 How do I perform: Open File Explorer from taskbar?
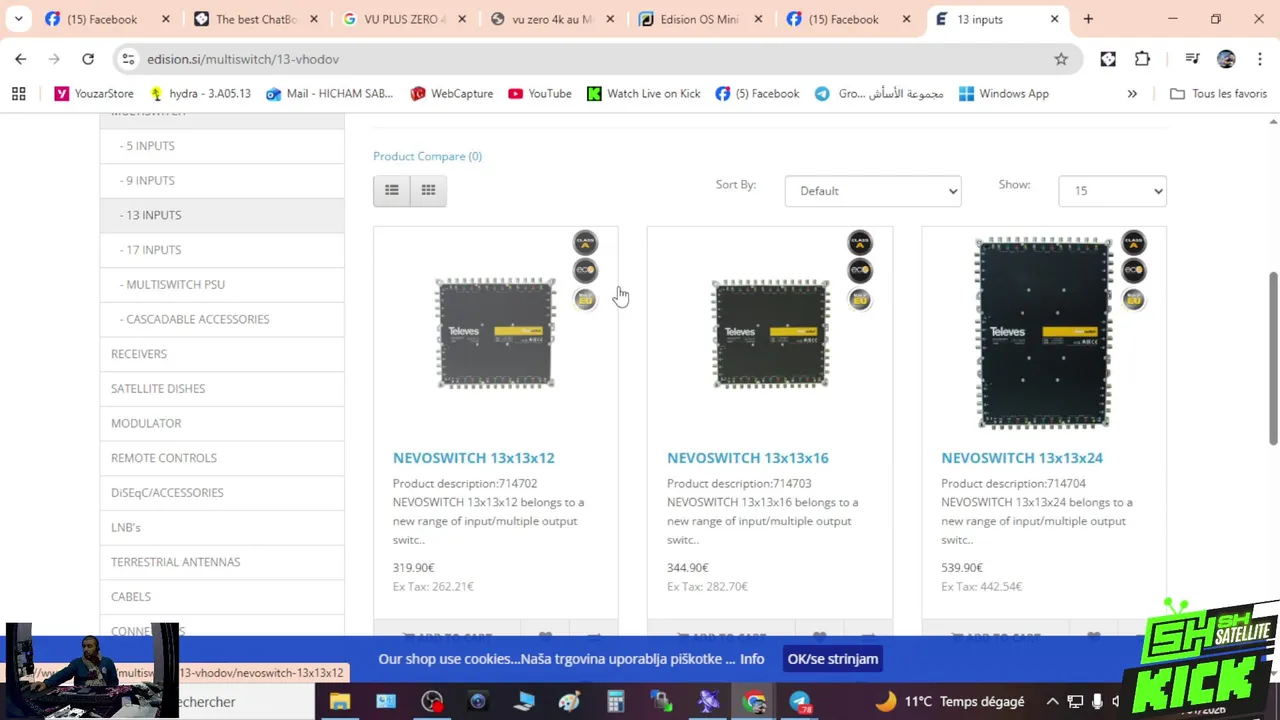(340, 702)
